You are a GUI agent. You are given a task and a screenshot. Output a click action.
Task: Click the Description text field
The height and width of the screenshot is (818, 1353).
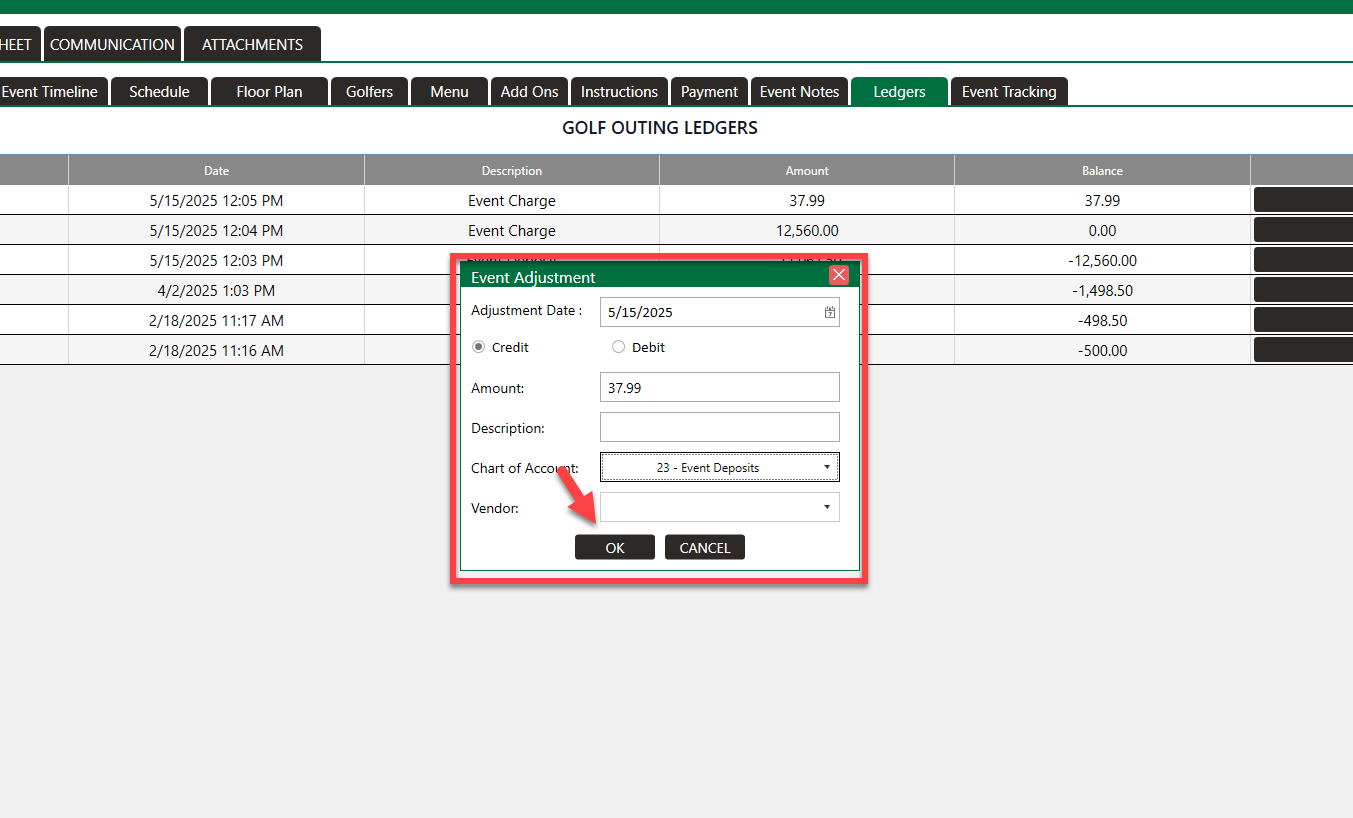point(719,427)
